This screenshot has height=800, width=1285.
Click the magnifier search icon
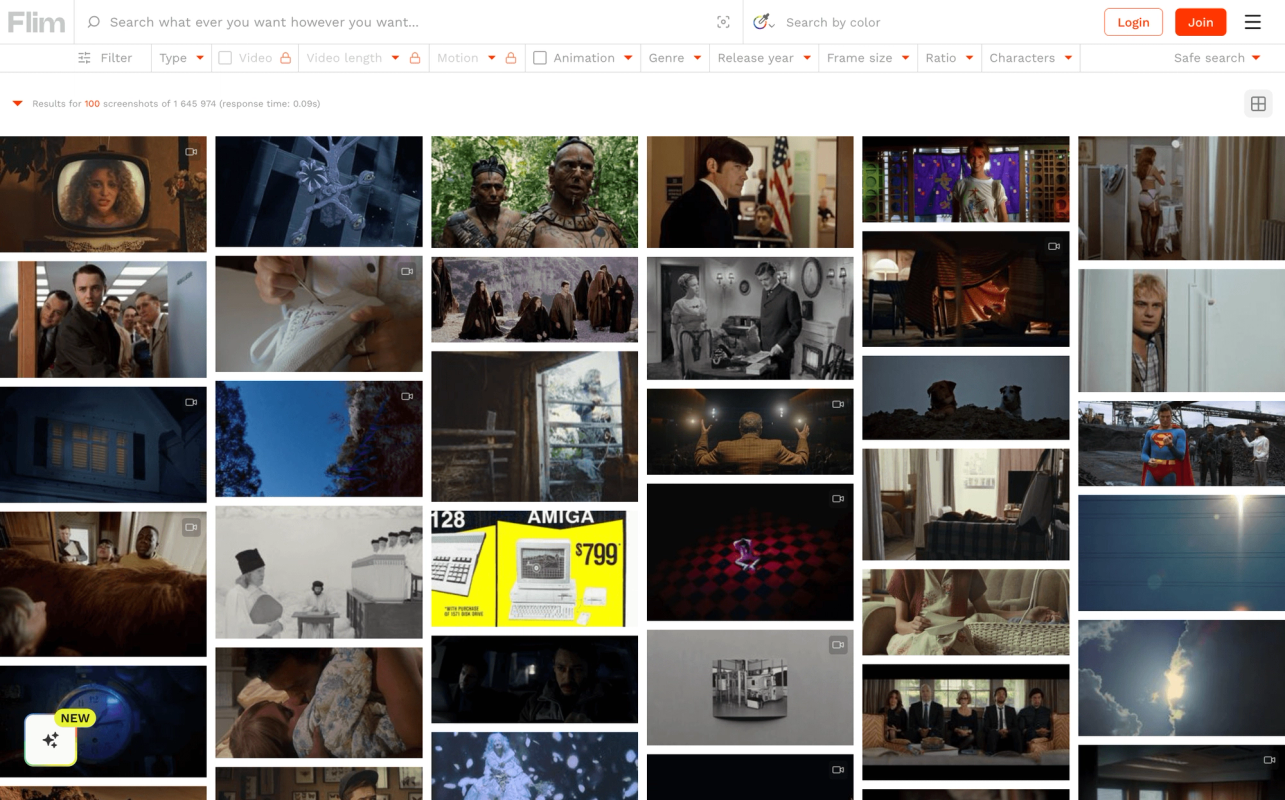(94, 22)
